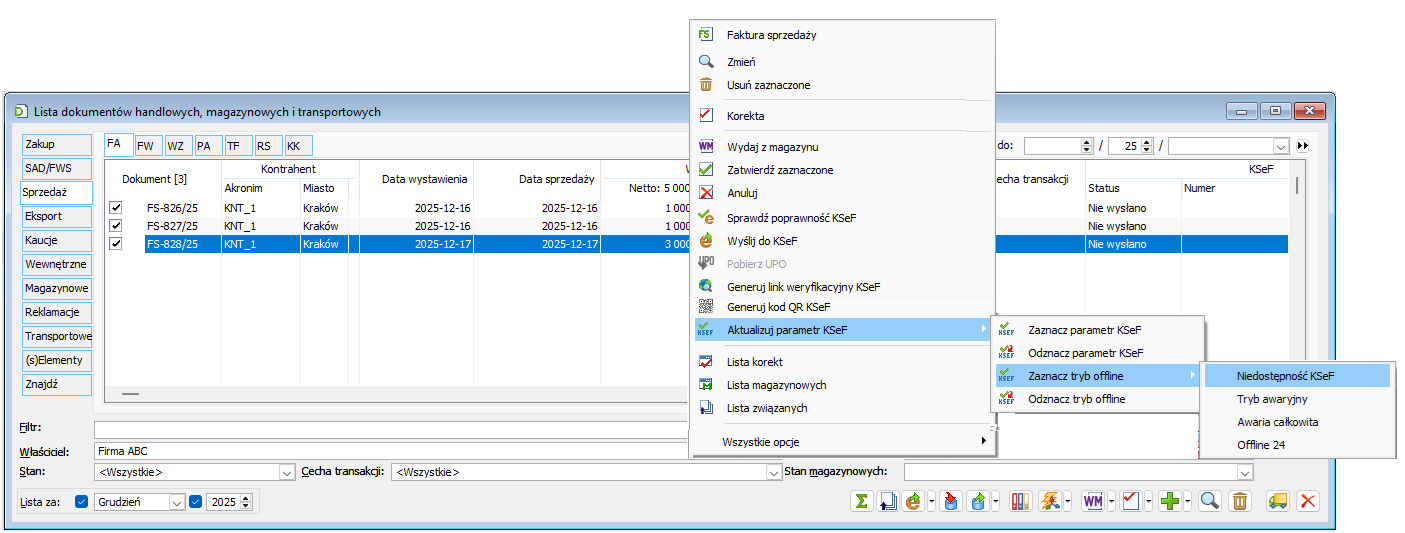Screen dimensions: 1405x533
Task: Click the magnifier icon in bottom toolbar
Action: 1209,502
